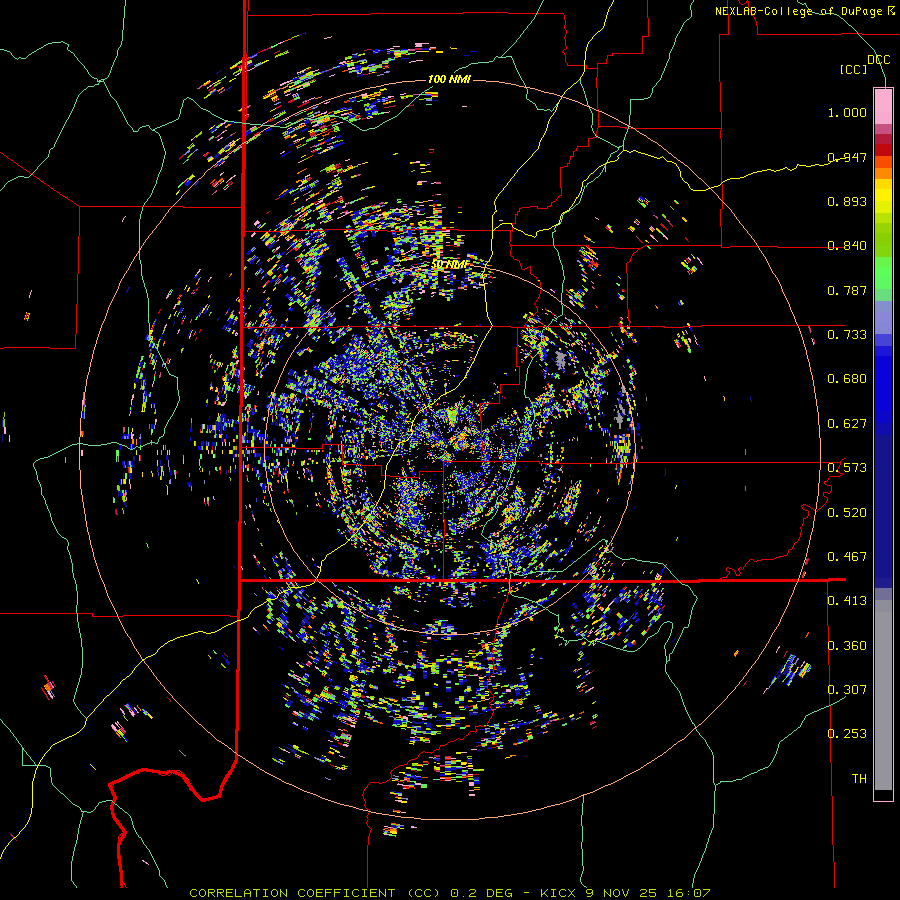
Task: Click the [CC] legend unit label
Action: [x=853, y=69]
